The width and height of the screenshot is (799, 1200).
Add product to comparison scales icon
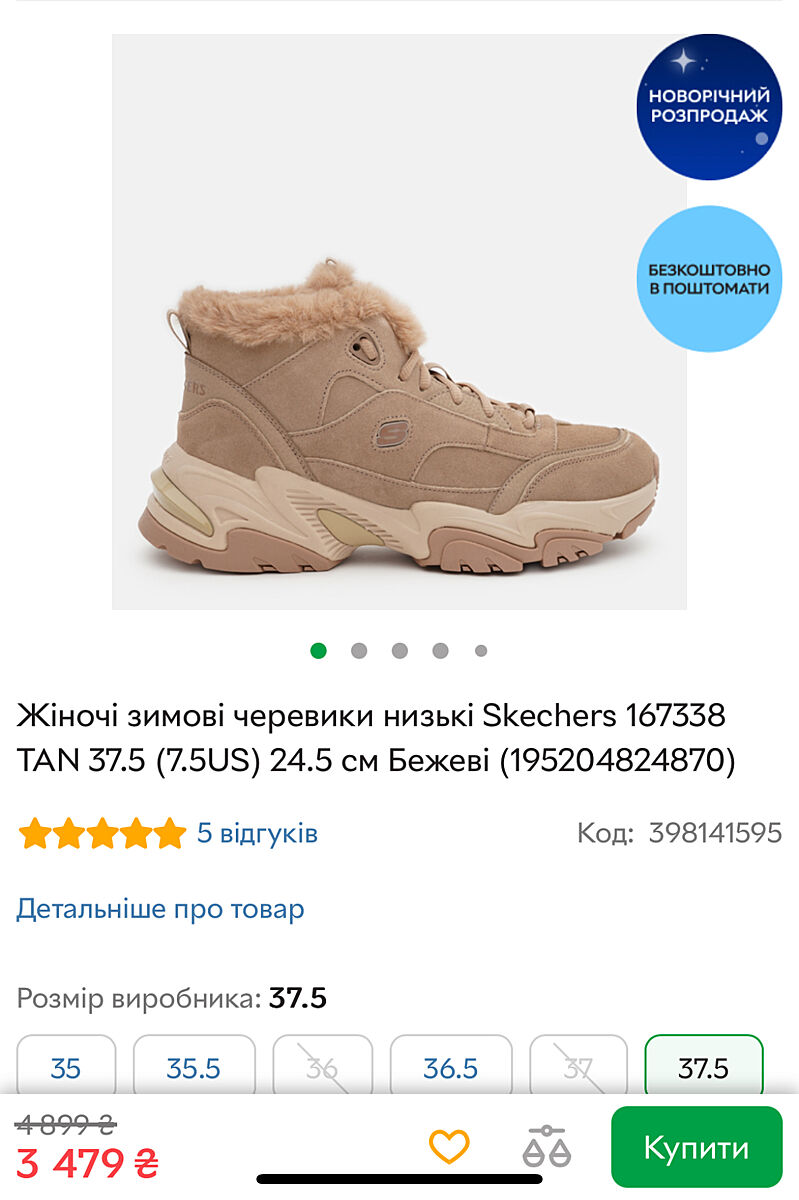(x=547, y=1146)
